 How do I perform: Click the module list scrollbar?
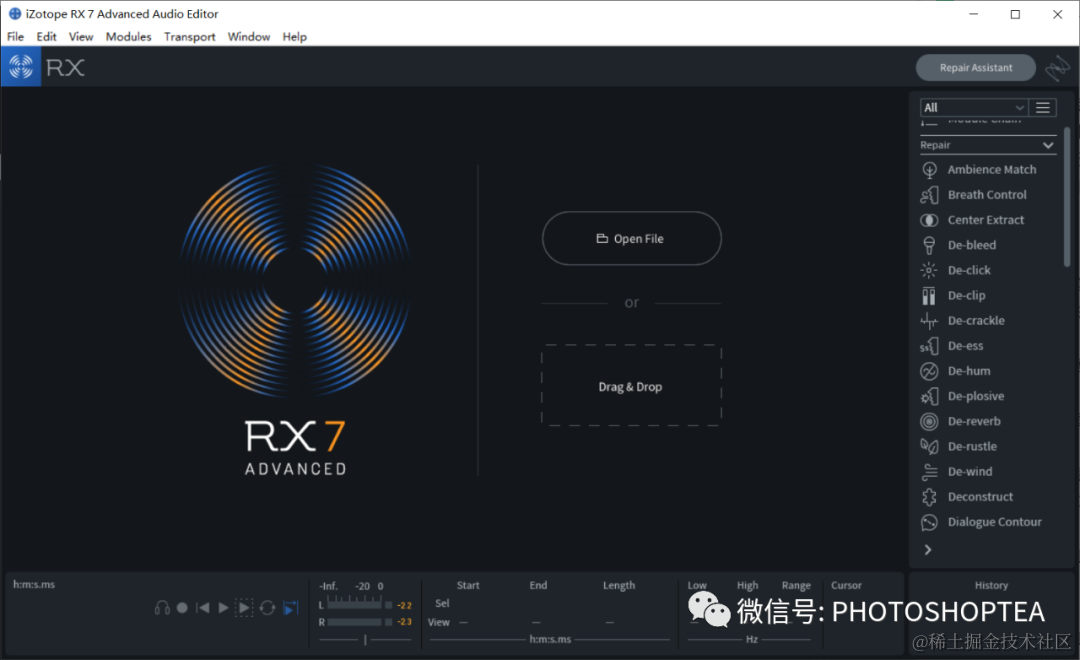click(x=1067, y=197)
